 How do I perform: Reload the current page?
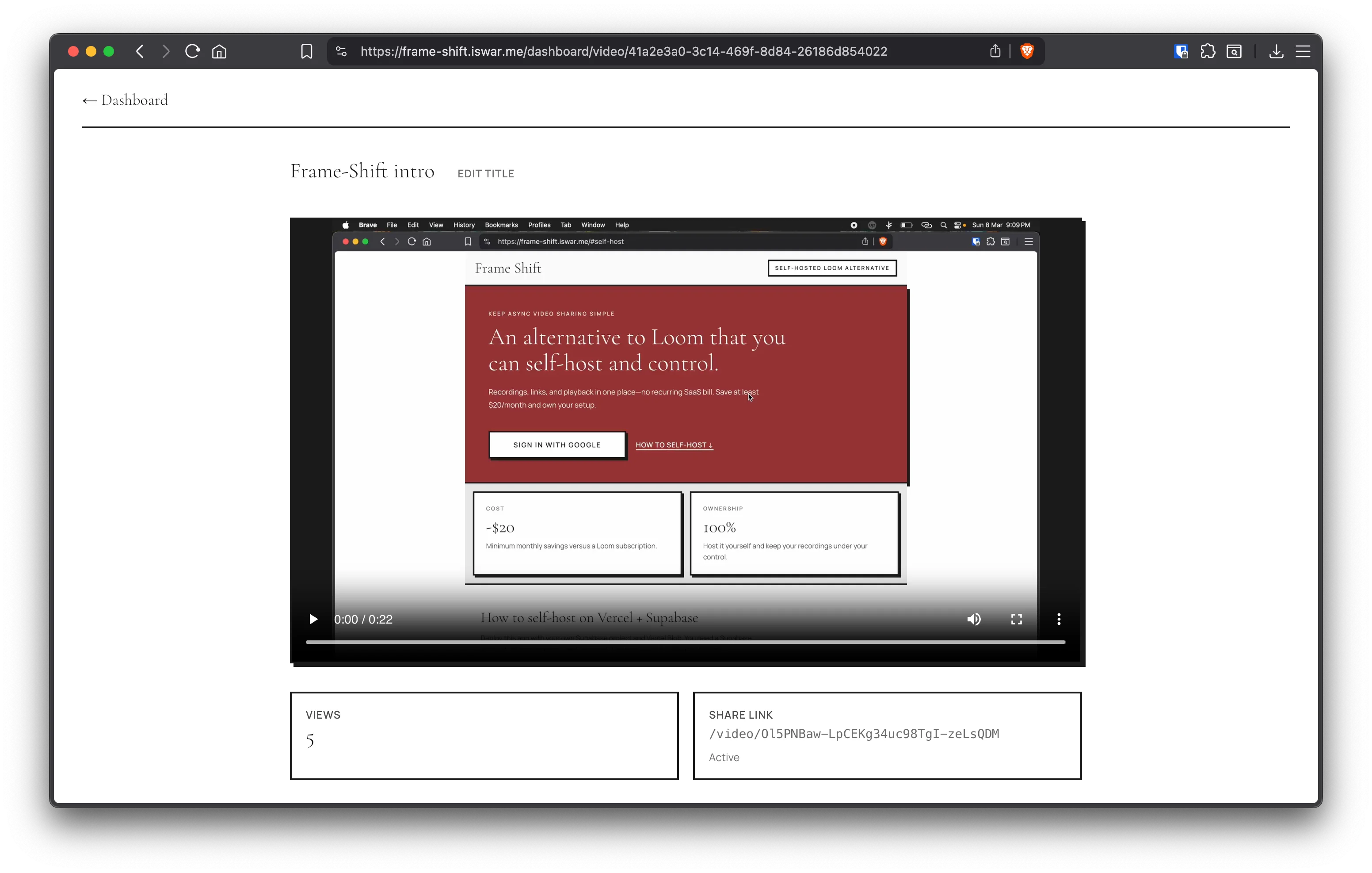[x=192, y=51]
